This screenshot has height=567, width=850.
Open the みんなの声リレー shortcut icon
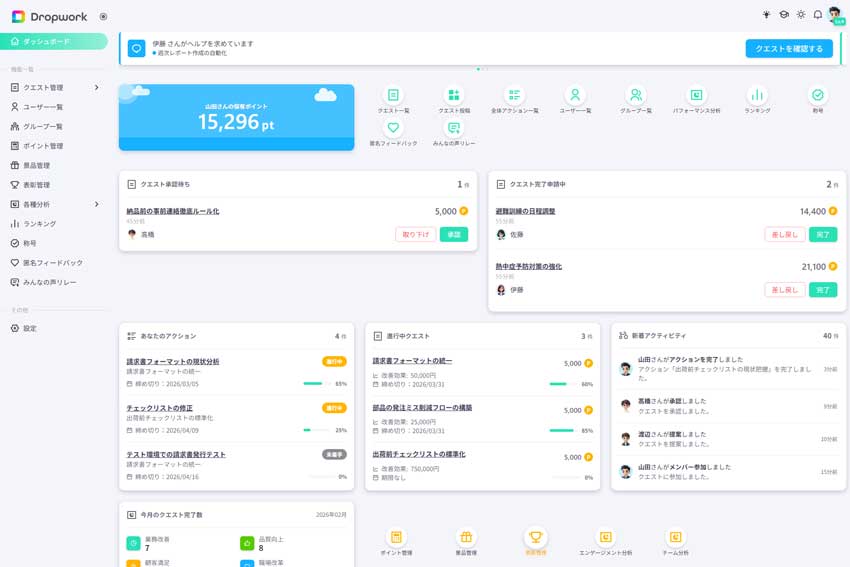454,128
